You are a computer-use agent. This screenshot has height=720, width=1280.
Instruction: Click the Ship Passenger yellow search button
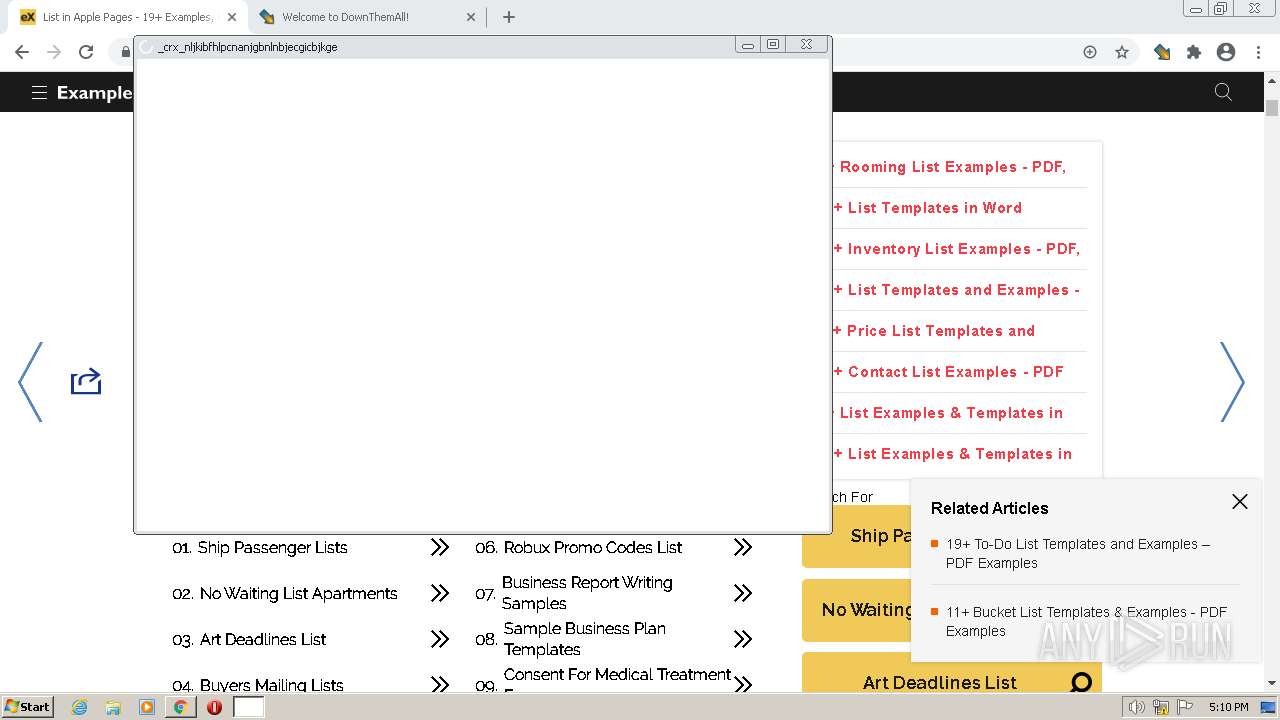(x=857, y=536)
